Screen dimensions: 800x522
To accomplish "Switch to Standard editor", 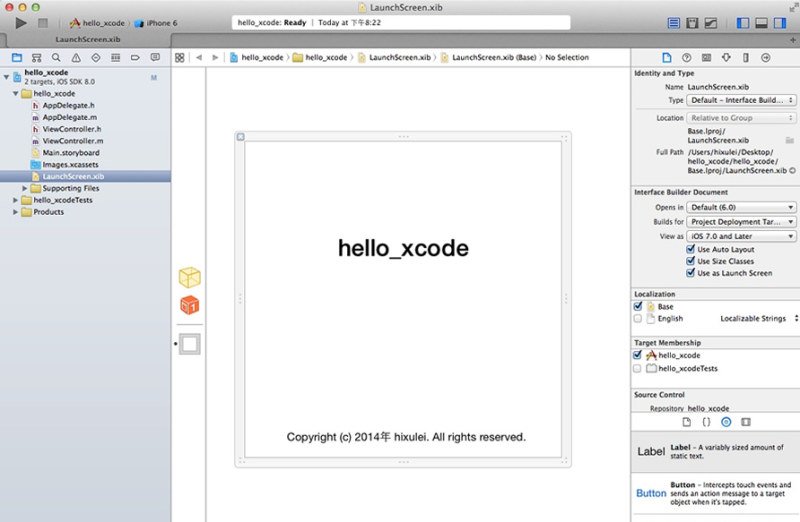I will (x=673, y=23).
